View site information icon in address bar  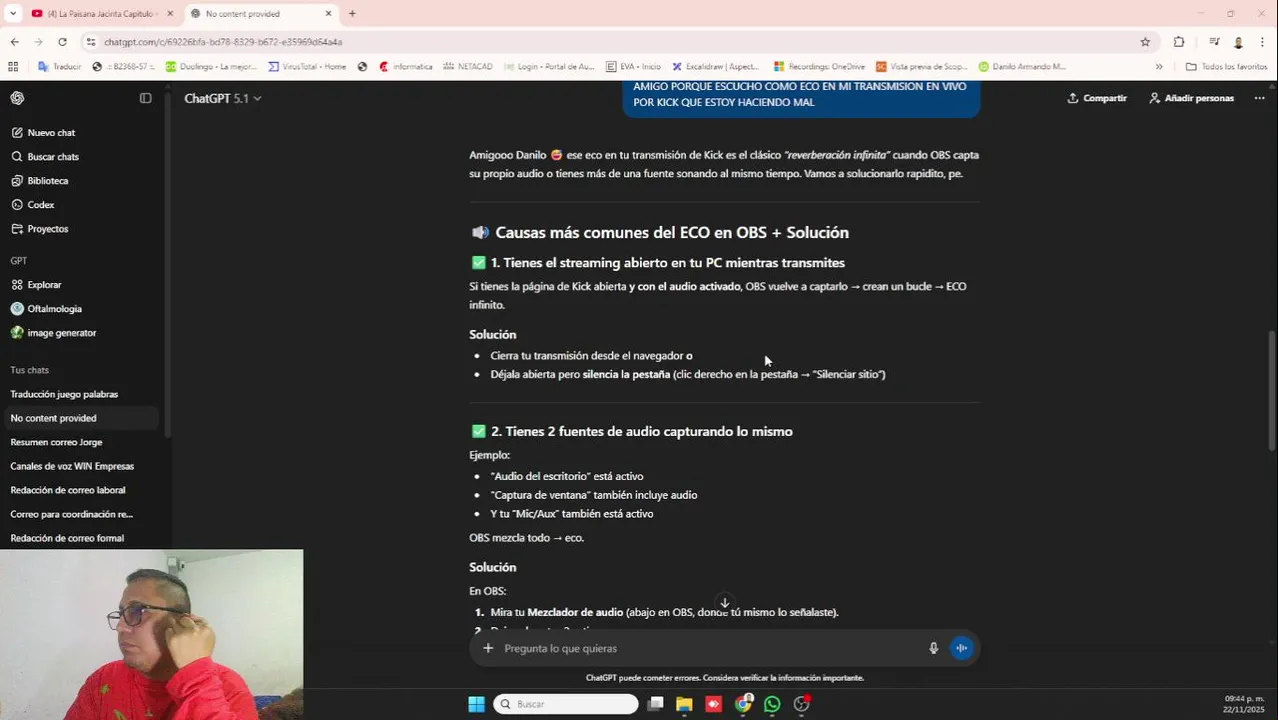point(91,42)
